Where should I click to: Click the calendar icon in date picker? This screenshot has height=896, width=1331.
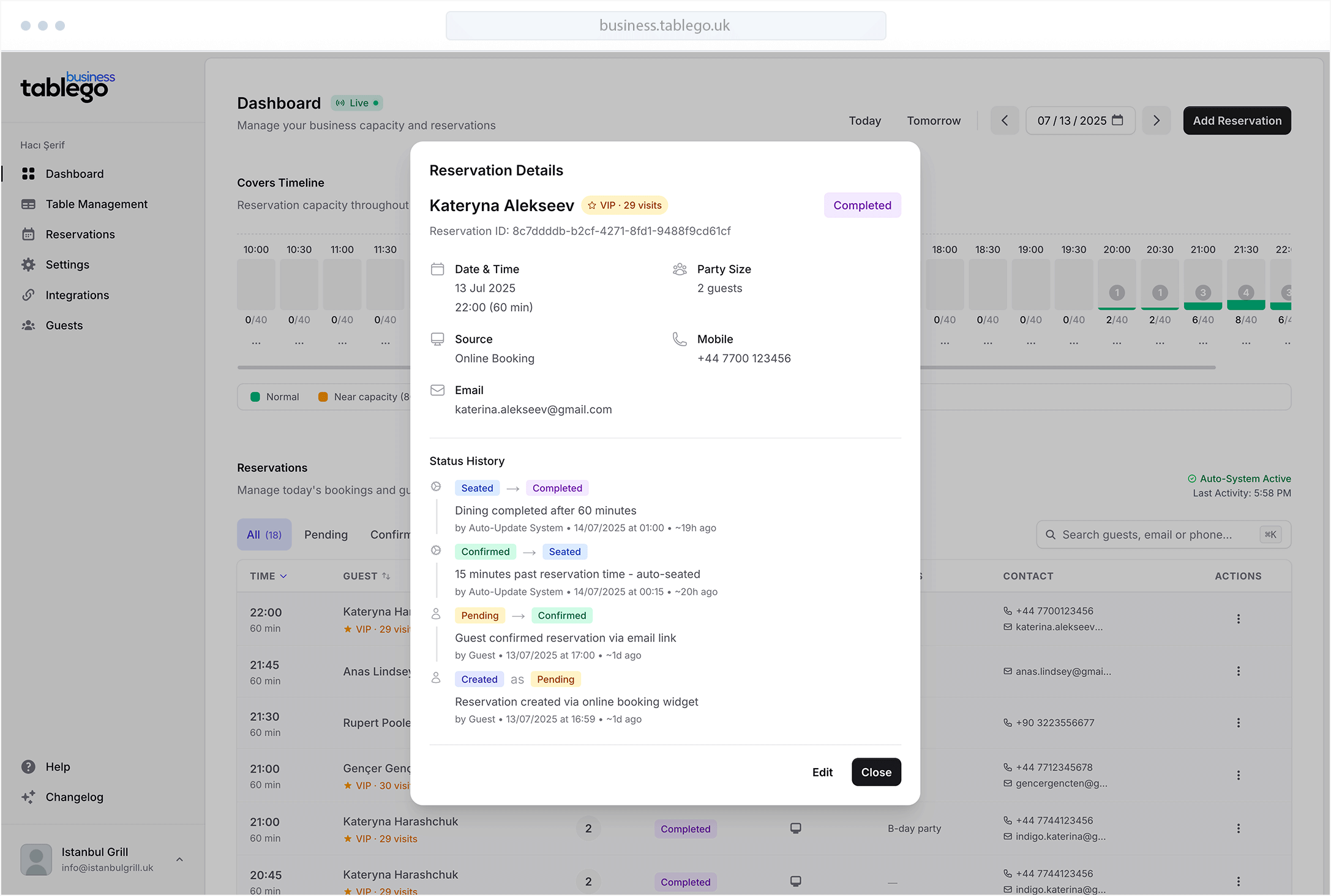[1119, 121]
